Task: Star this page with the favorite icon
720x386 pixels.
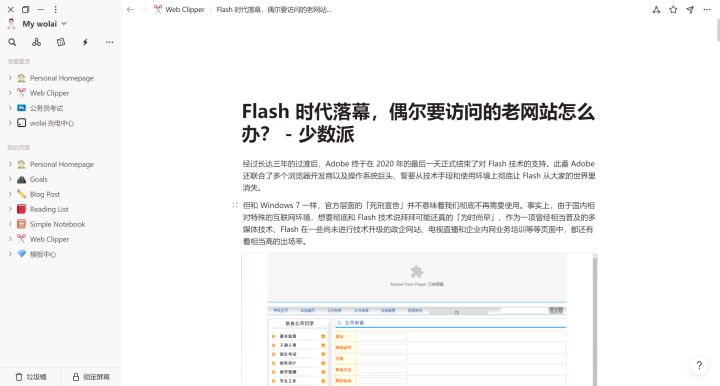Action: click(x=673, y=10)
